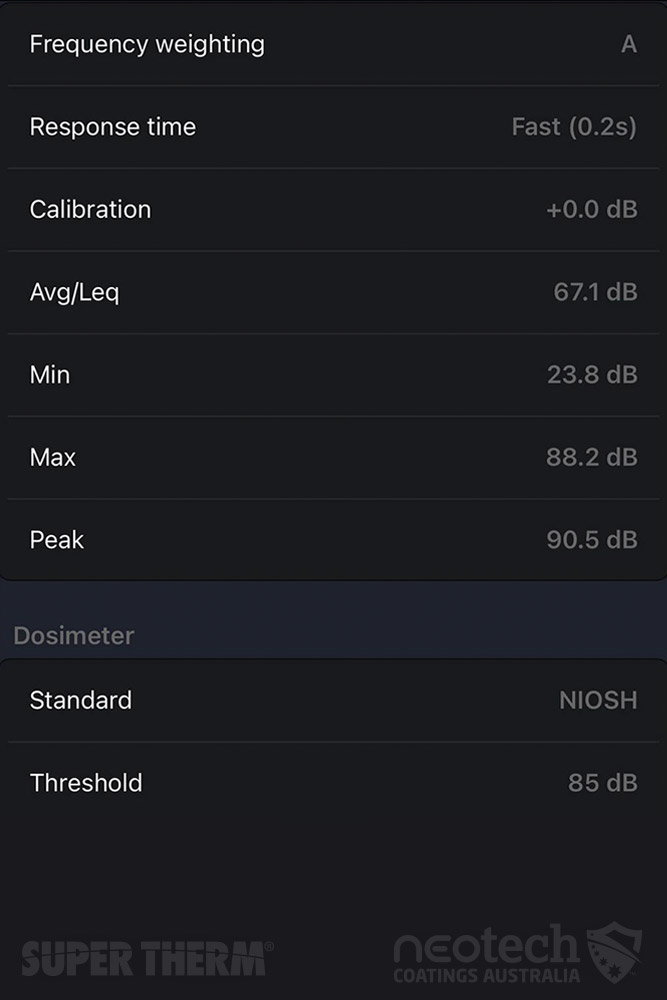Viewport: 667px width, 1000px height.
Task: Change the A weighting value
Action: (x=628, y=45)
